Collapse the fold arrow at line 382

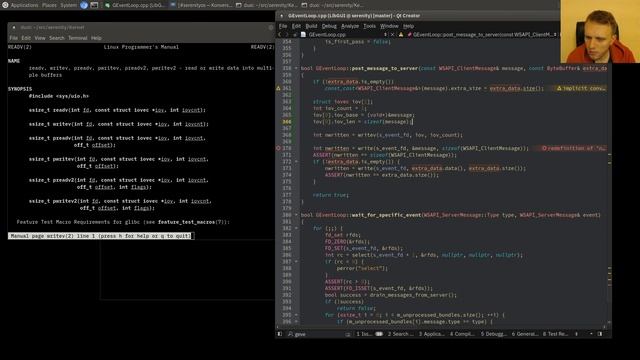tap(296, 228)
